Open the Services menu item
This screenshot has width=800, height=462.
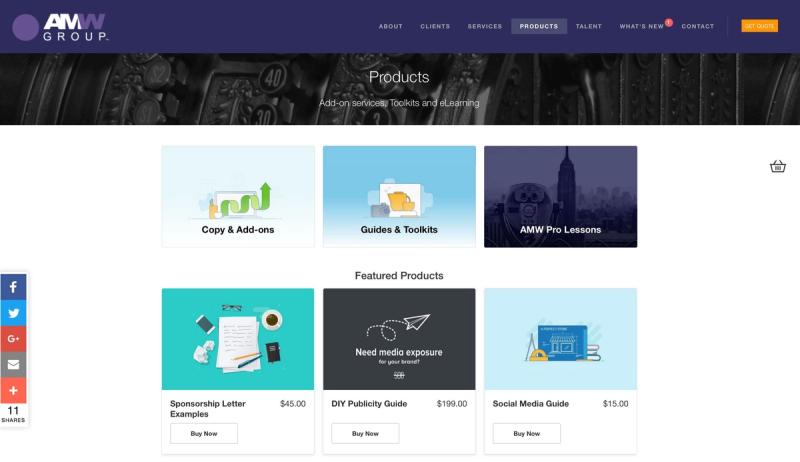pyautogui.click(x=485, y=27)
